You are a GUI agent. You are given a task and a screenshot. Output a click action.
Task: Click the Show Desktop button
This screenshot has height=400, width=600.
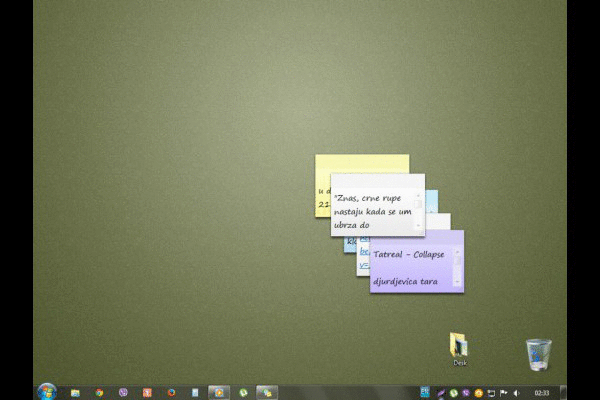coord(563,392)
